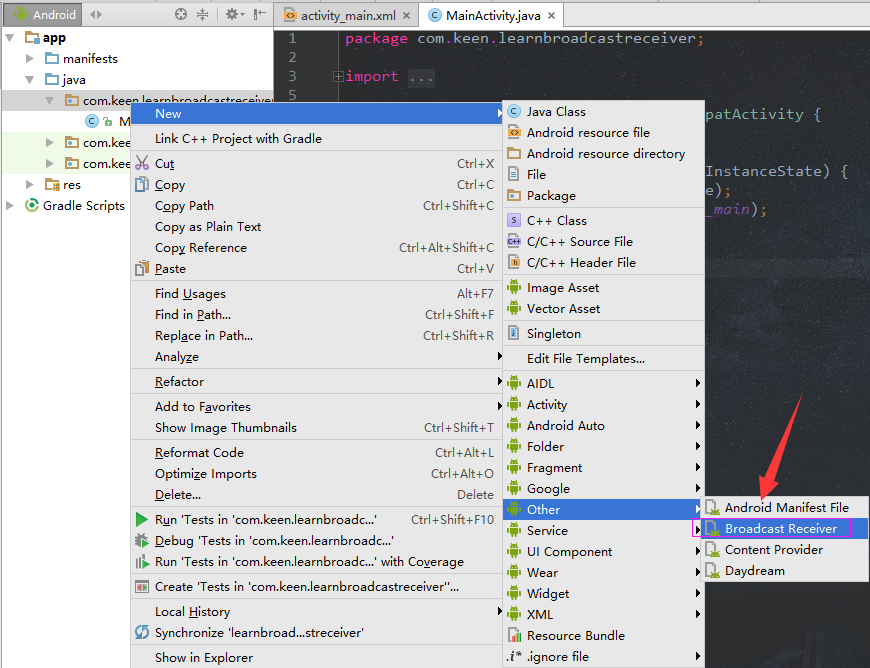Choose Link C++ Project with Gradle

pyautogui.click(x=316, y=139)
